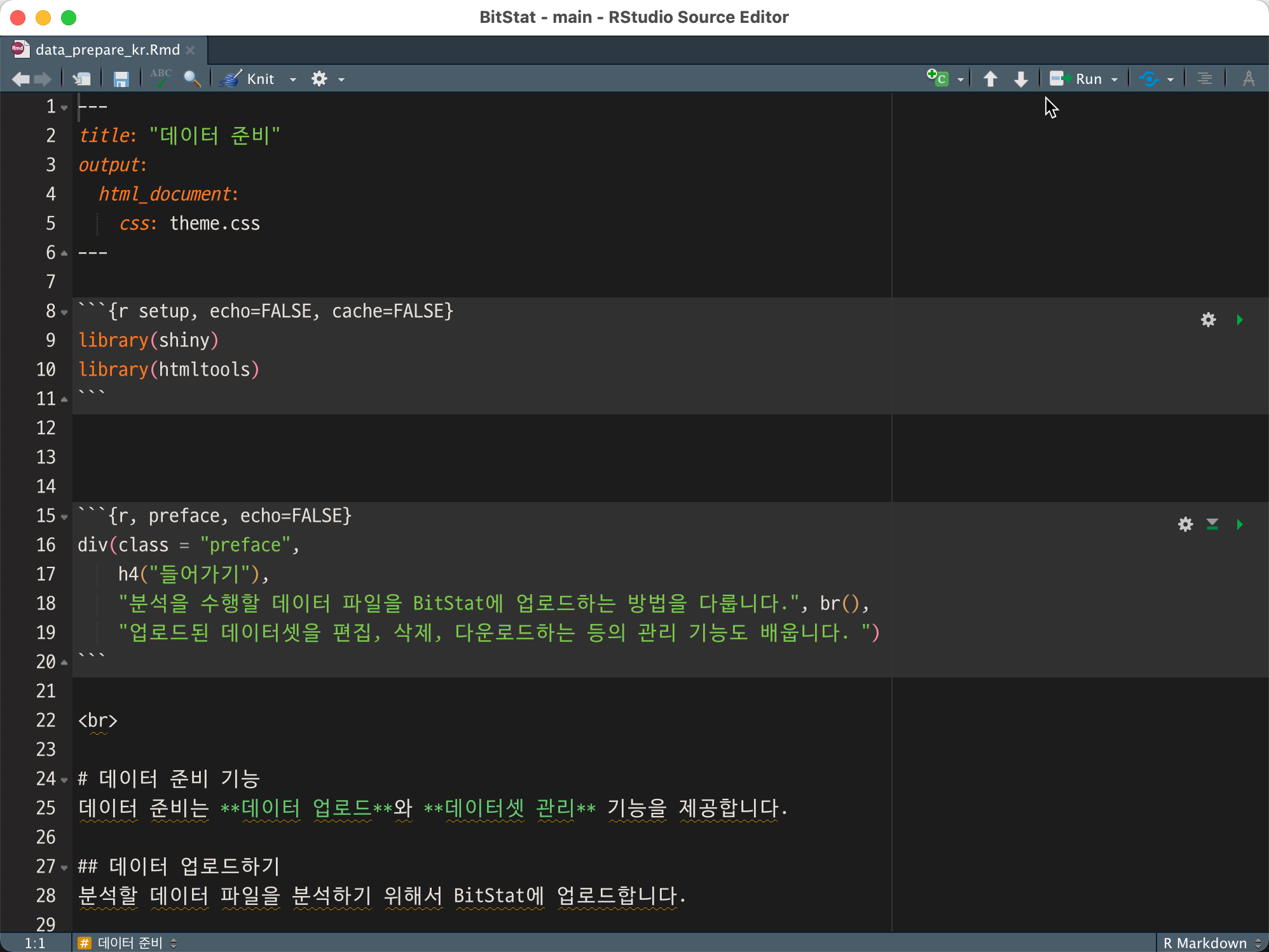Click the <br> tag on line 22
The image size is (1269, 952).
(98, 721)
